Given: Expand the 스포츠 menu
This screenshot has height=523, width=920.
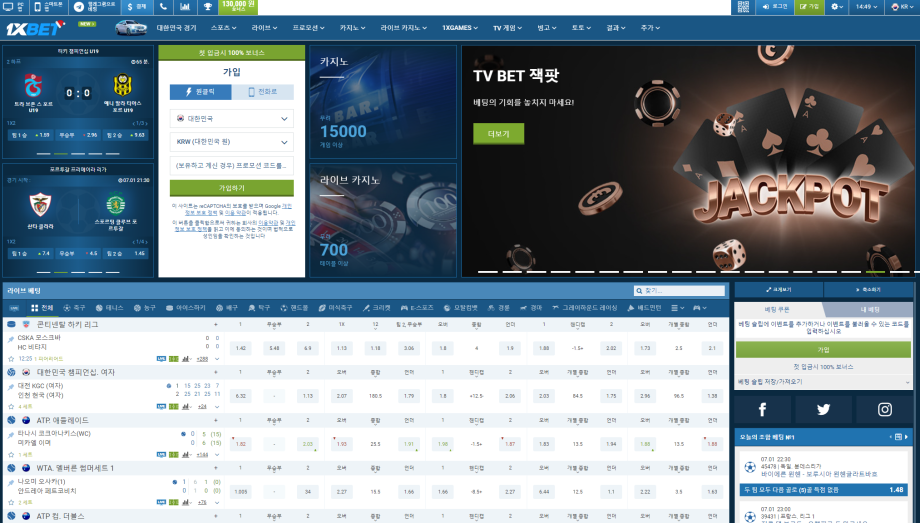Looking at the screenshot, I should click(224, 28).
